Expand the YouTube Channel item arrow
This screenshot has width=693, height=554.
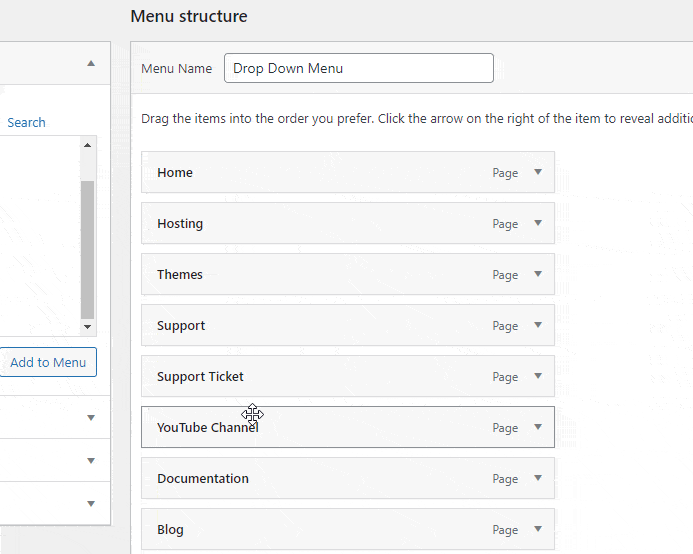(x=537, y=427)
